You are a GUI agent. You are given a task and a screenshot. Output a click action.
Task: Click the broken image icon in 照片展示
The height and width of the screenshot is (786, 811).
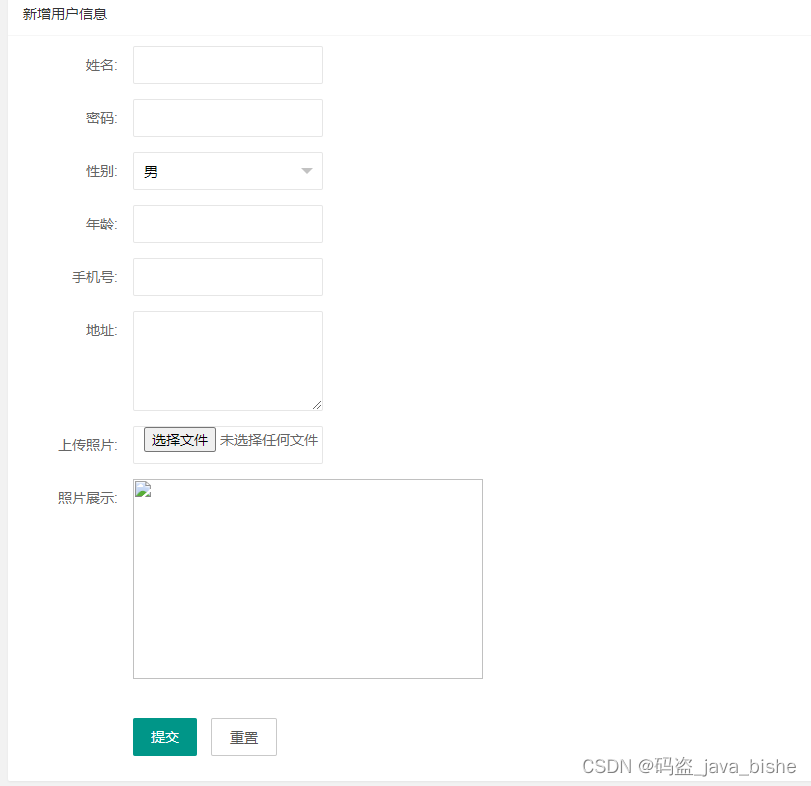click(143, 489)
